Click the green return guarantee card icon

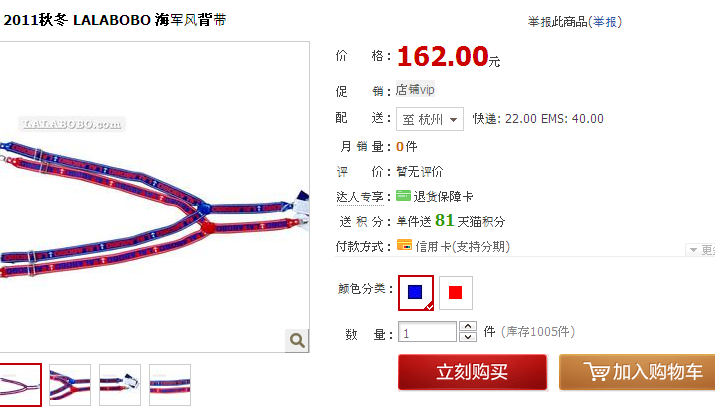(404, 196)
